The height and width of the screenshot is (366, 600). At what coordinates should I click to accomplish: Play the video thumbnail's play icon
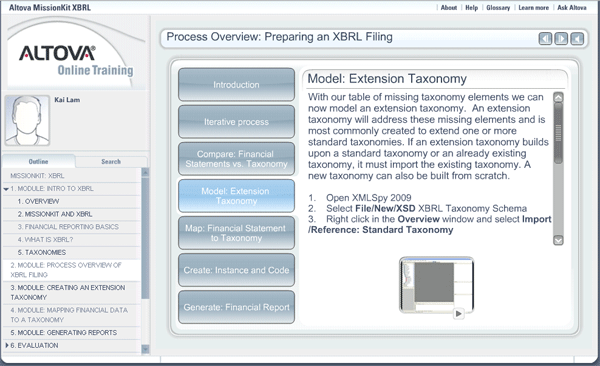(x=458, y=314)
